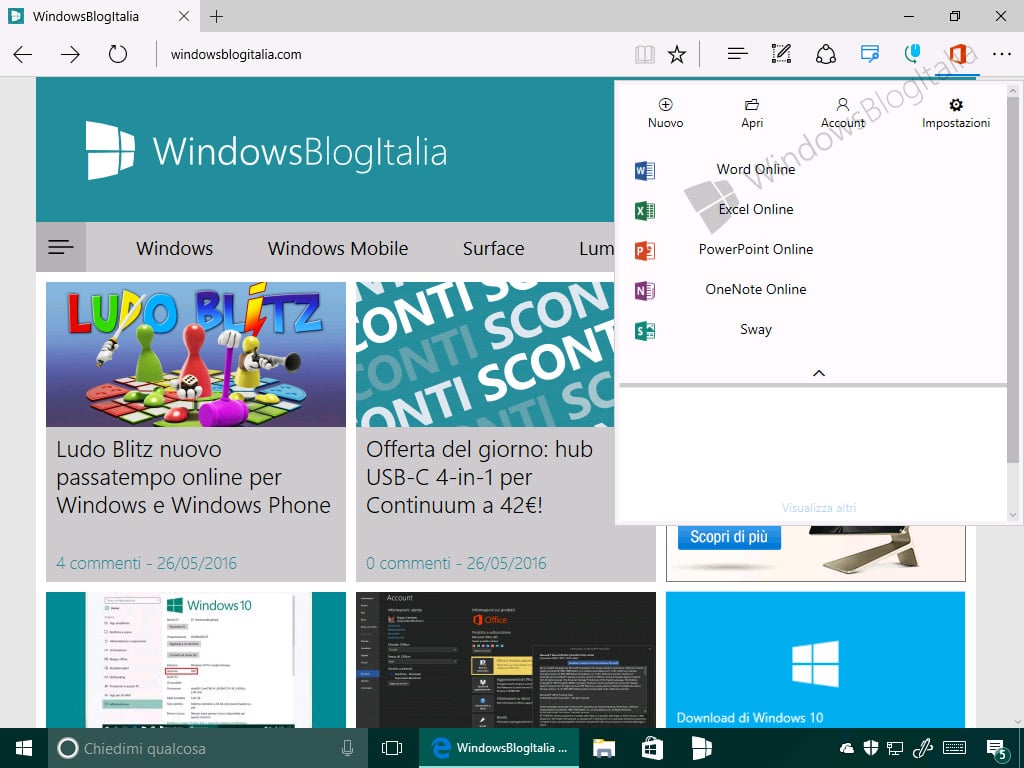
Task: Click the Reading view book icon
Action: pos(645,54)
